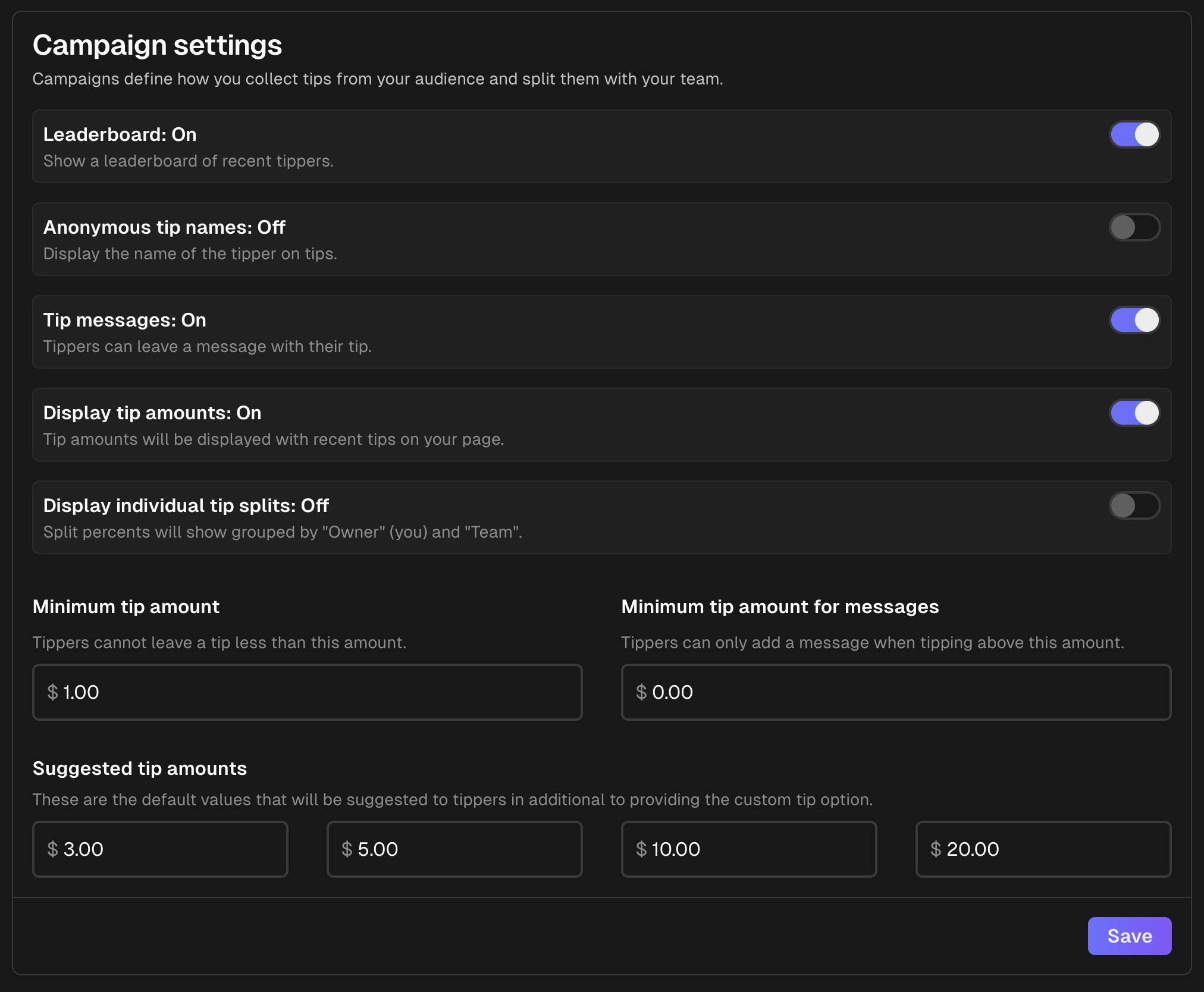
Task: Click the Suggested tip amounts label
Action: (x=139, y=768)
